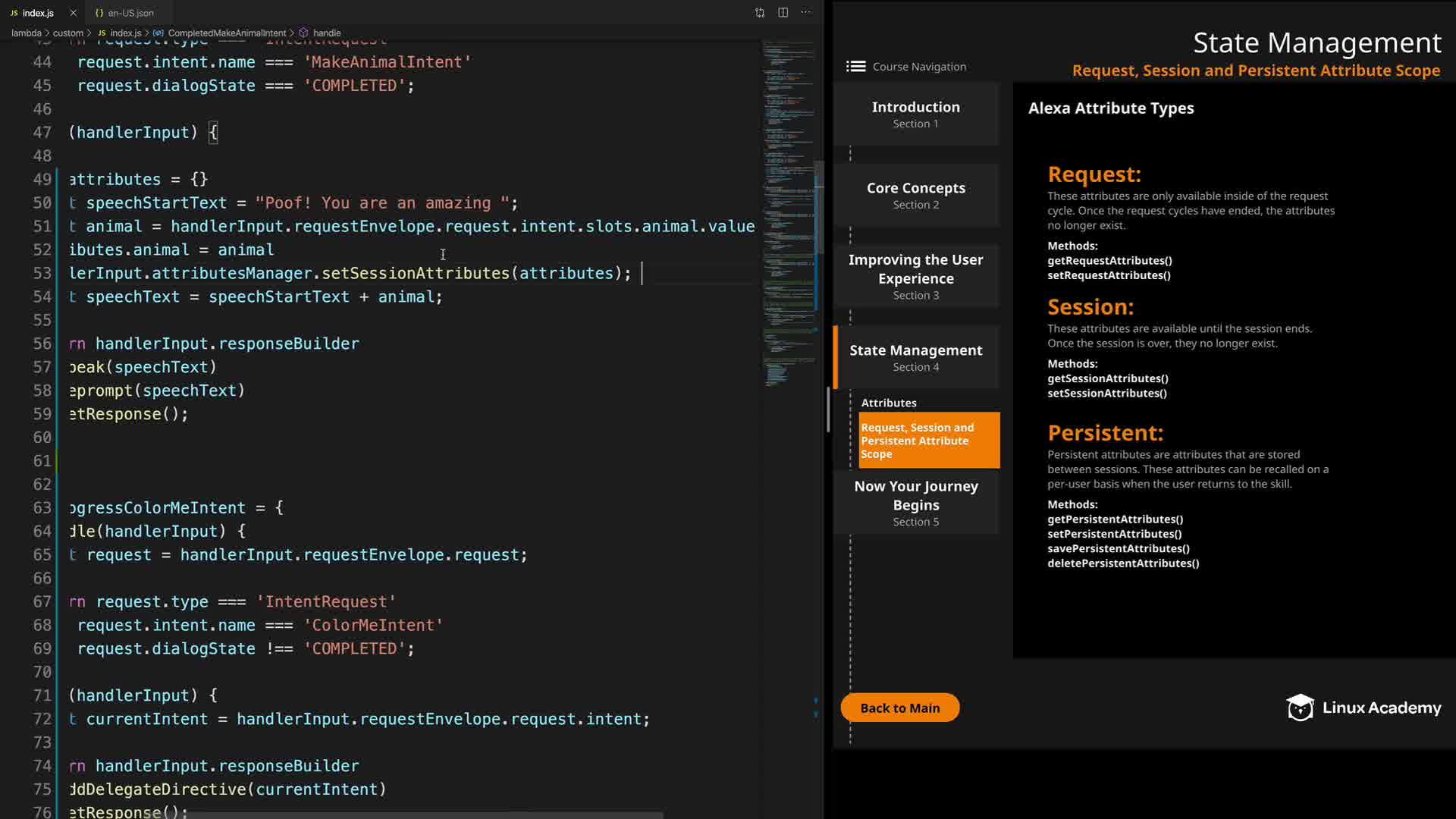Open the Attributes sub-lesson link
The width and height of the screenshot is (1456, 819).
coord(888,403)
